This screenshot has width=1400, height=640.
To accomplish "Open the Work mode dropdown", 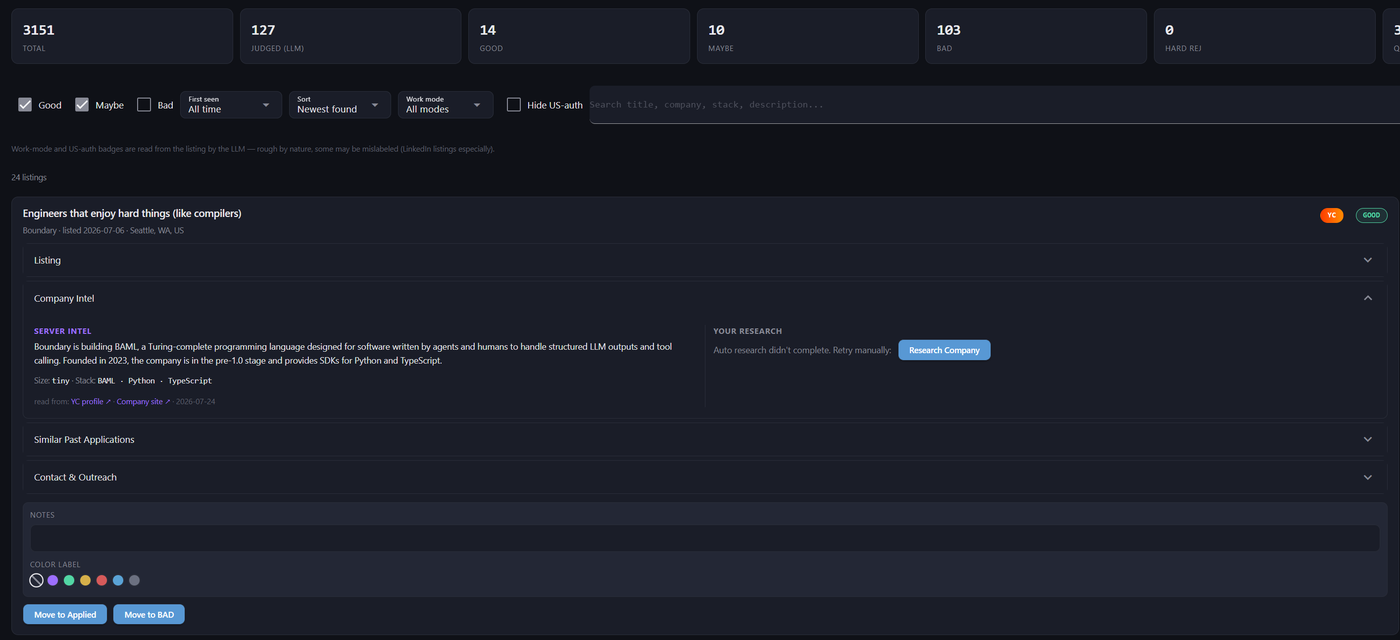I will tap(445, 105).
